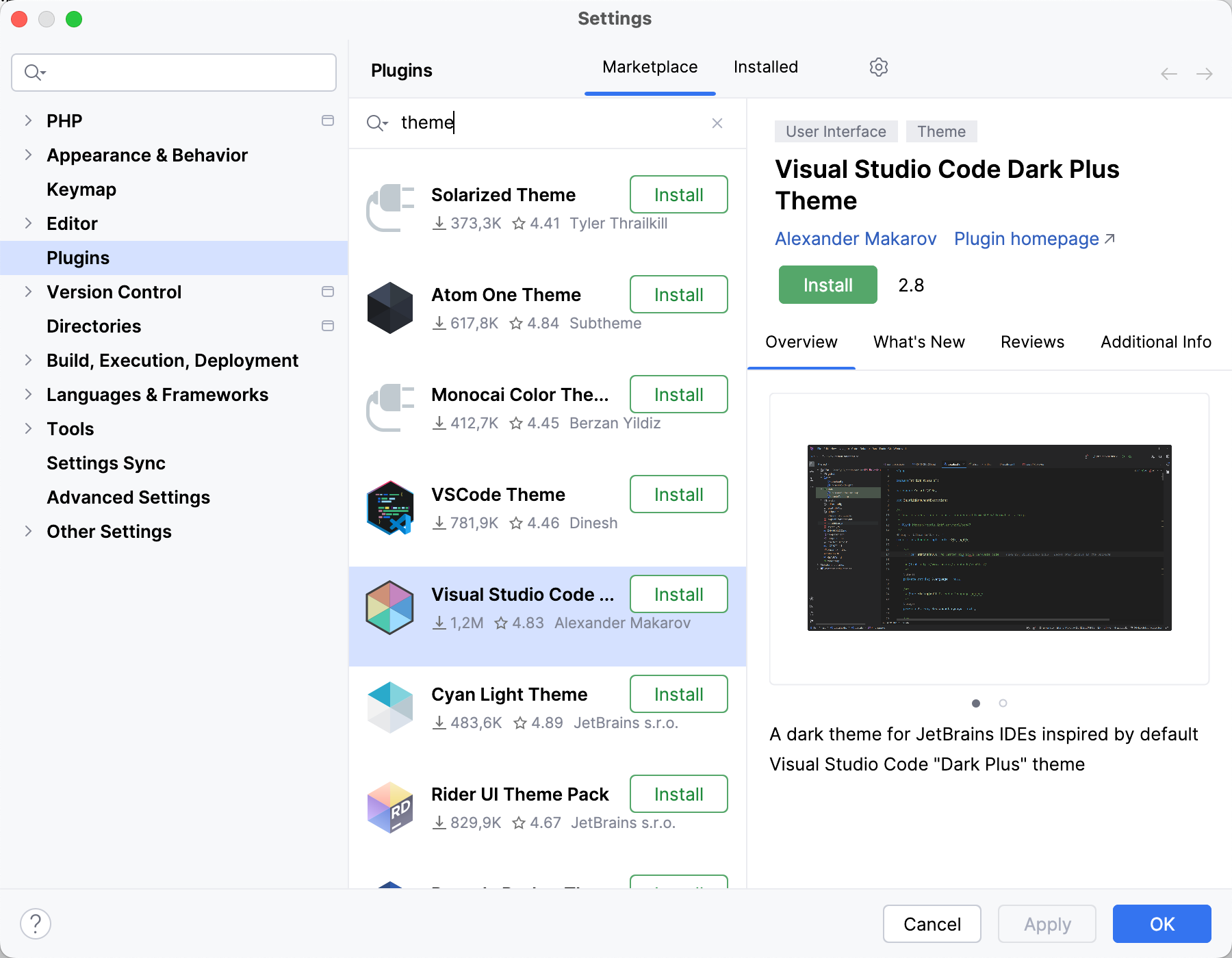Open the plugins settings gear menu
Image resolution: width=1232 pixels, height=958 pixels.
tap(878, 66)
